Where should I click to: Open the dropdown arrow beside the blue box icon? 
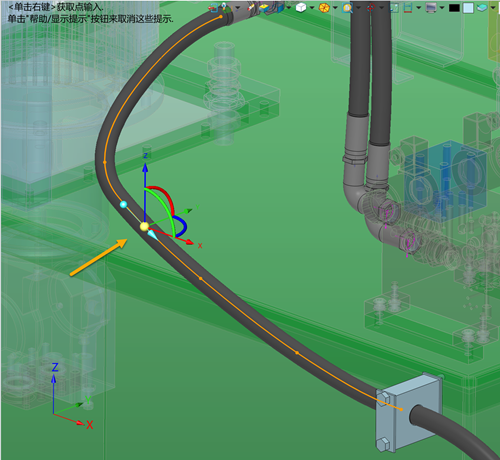[x=289, y=7]
